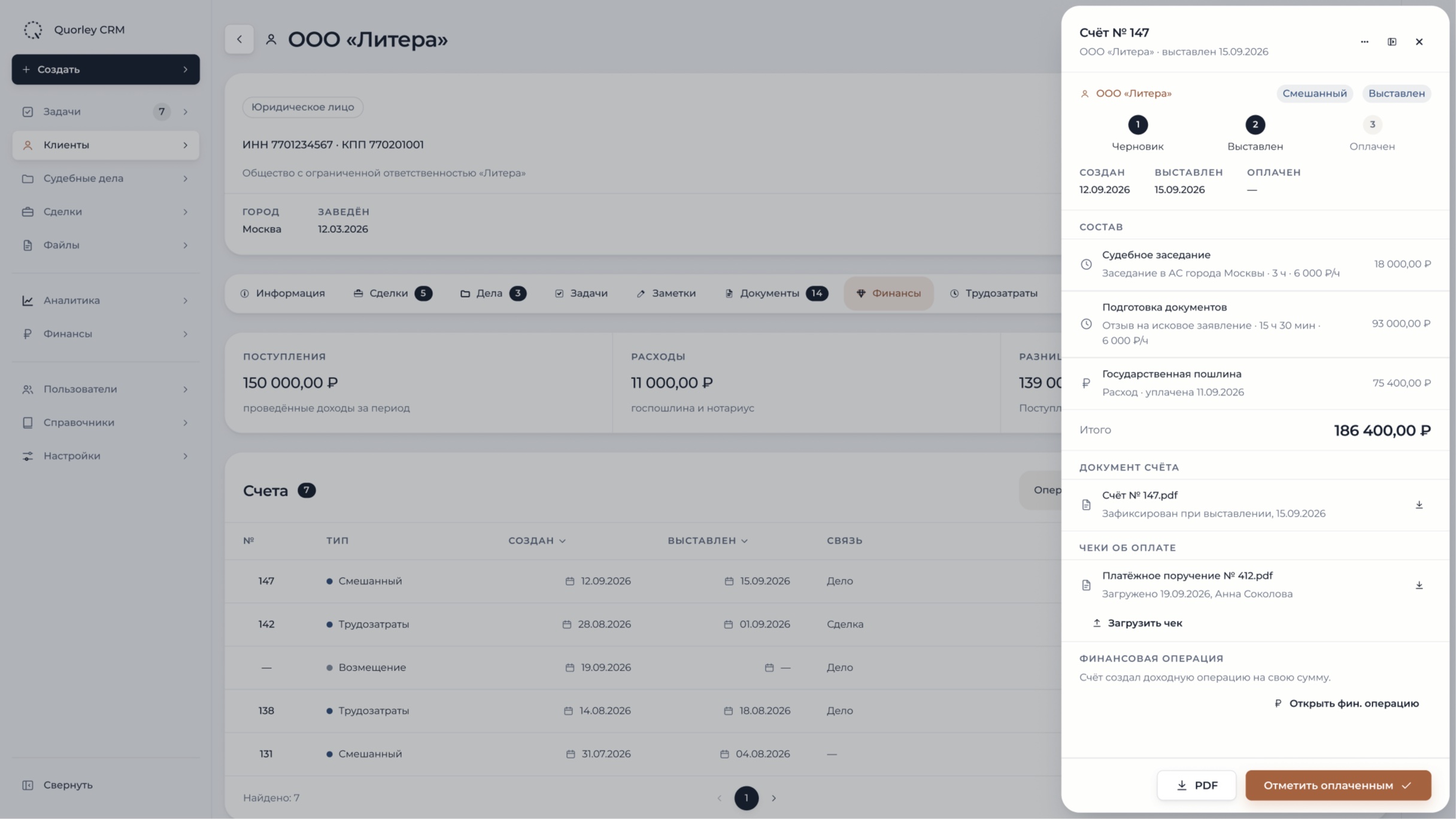The image size is (1456, 819).
Task: Click the Пользователи people icon
Action: [28, 389]
